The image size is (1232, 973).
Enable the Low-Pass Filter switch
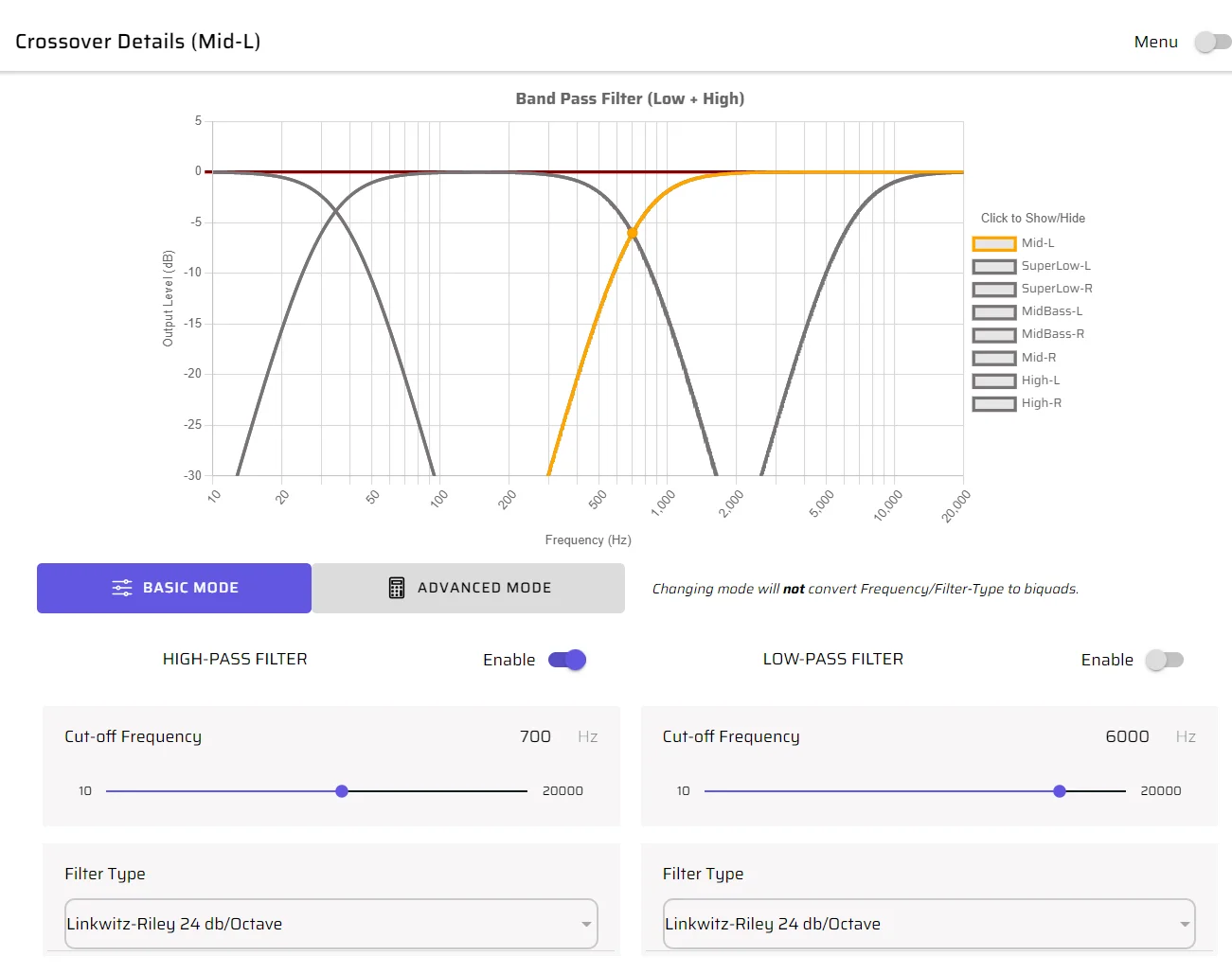coord(1164,660)
